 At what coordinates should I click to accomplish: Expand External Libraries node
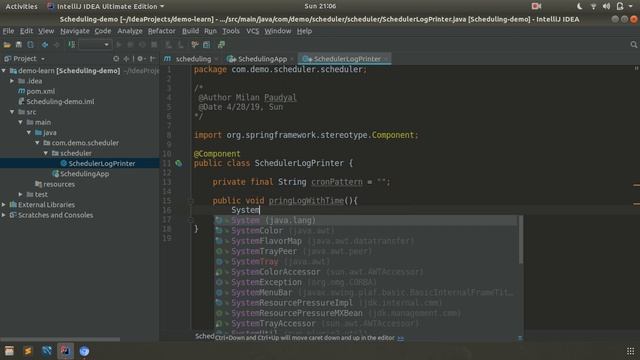point(4,204)
